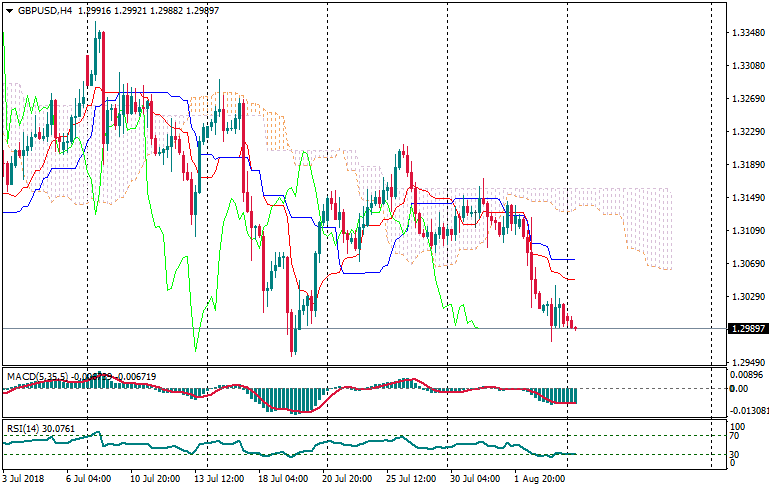
Task: Click the divider between main chart and MACD
Action: pyautogui.click(x=360, y=367)
